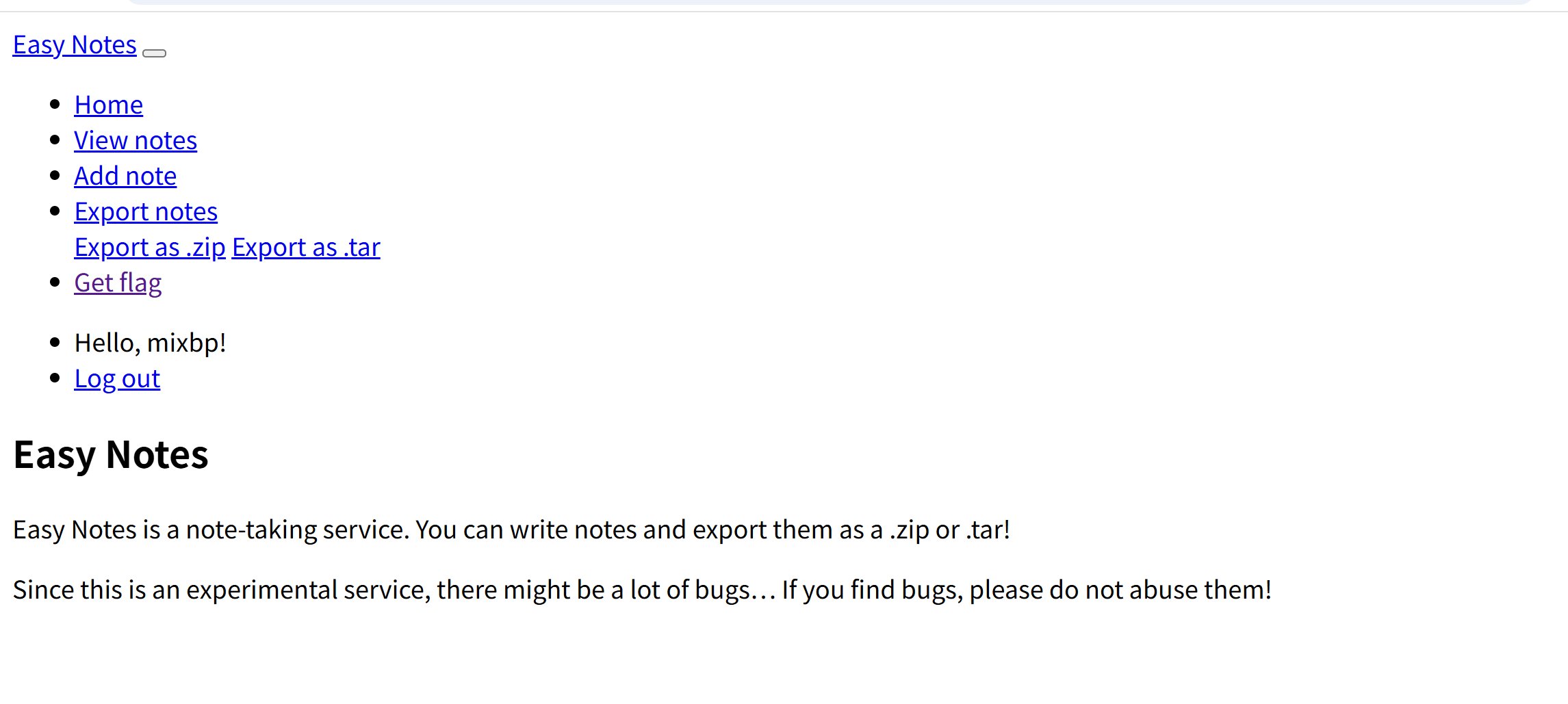Click the note-taking service description paragraph
The image size is (1568, 704).
511,530
